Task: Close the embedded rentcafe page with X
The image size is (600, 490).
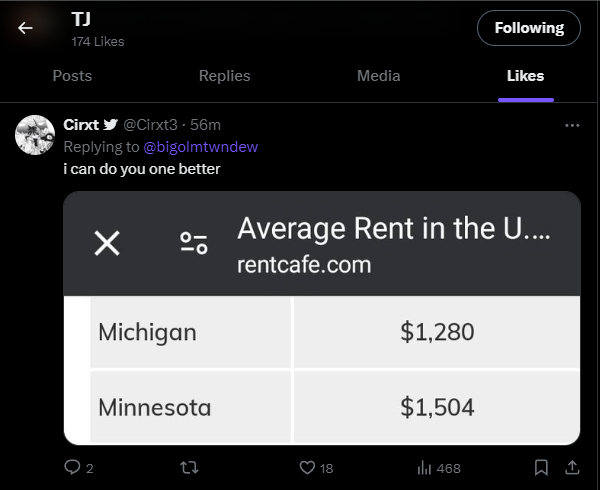Action: 107,242
